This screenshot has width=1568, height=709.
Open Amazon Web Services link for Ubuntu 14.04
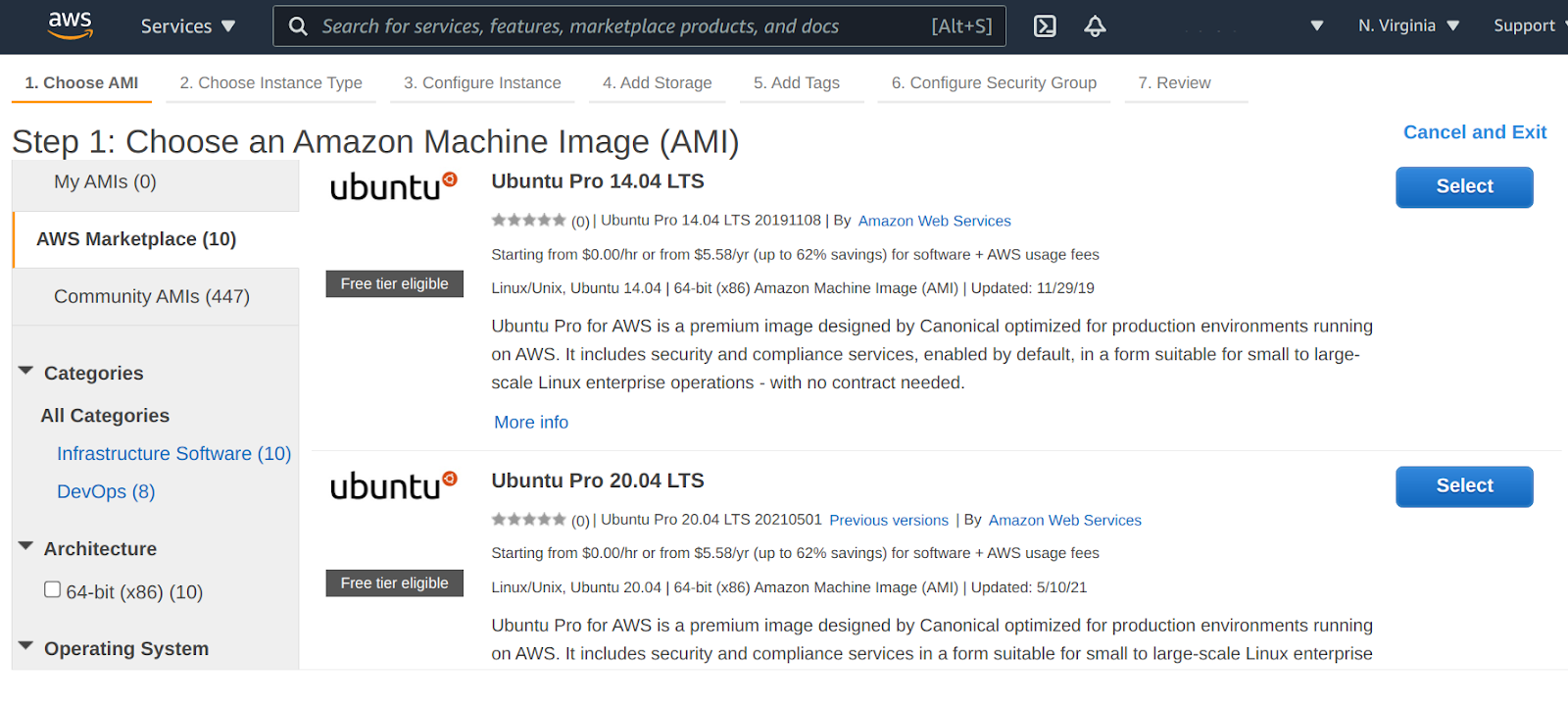pyautogui.click(x=934, y=222)
